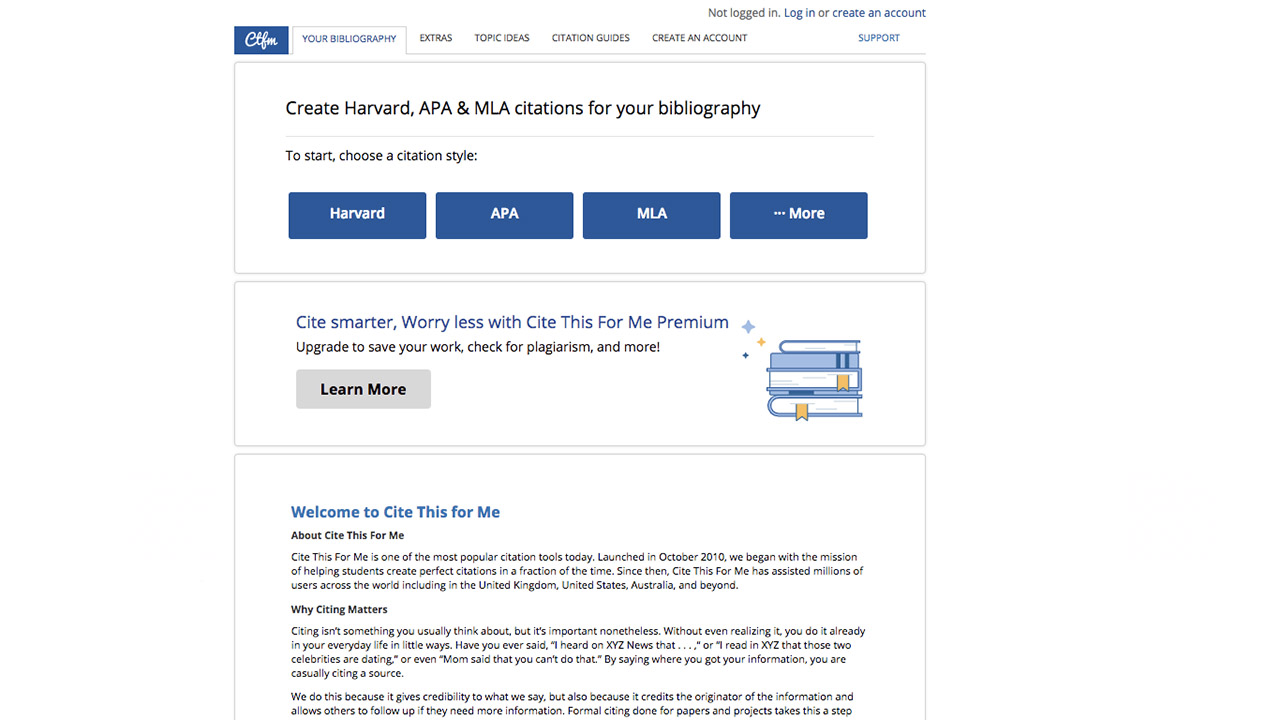Open the Support link
1280x720 pixels.
(878, 38)
